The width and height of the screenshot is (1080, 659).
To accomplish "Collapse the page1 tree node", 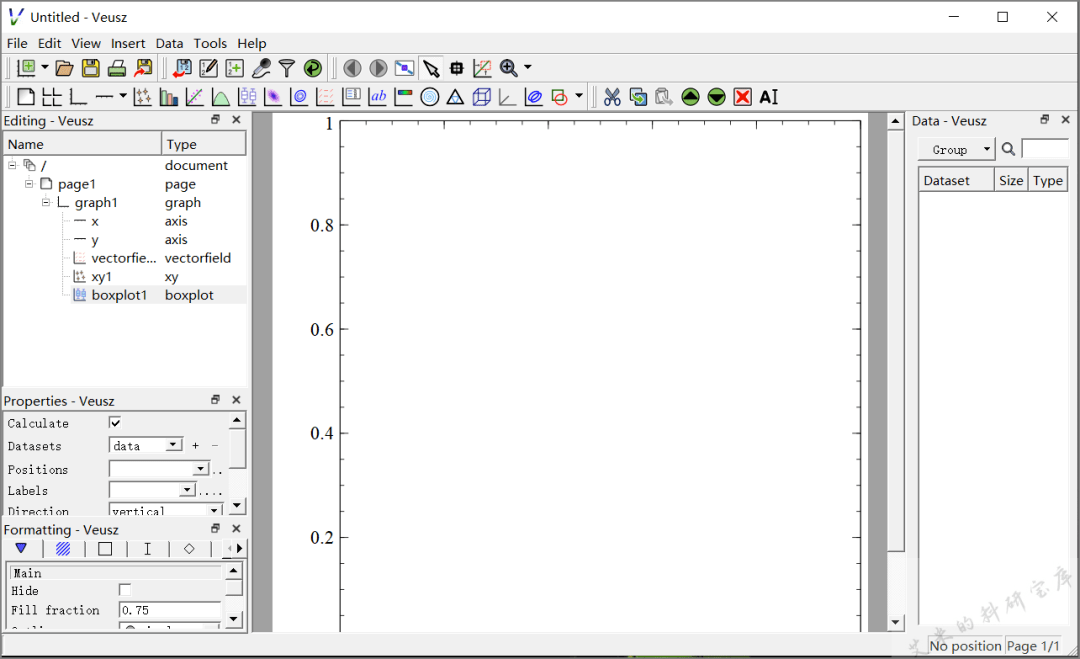I will [29, 184].
